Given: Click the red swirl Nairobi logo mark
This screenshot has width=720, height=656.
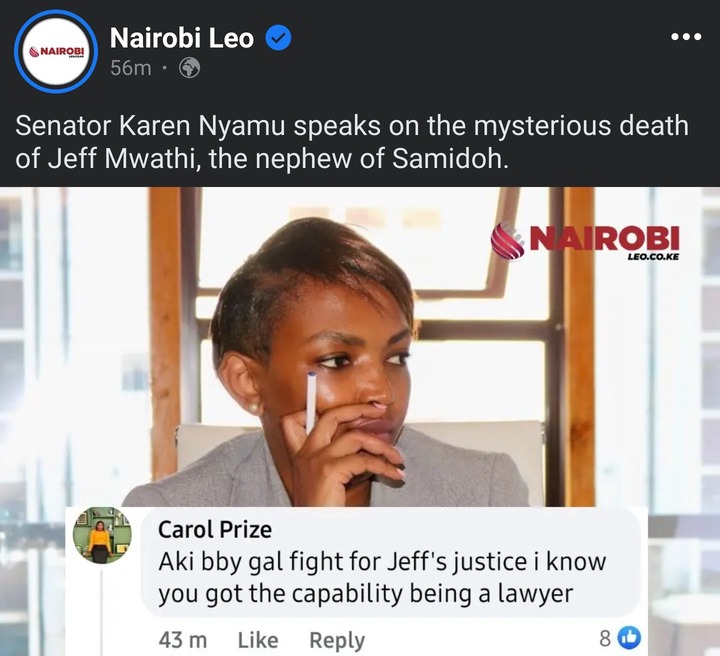Looking at the screenshot, I should pyautogui.click(x=508, y=241).
